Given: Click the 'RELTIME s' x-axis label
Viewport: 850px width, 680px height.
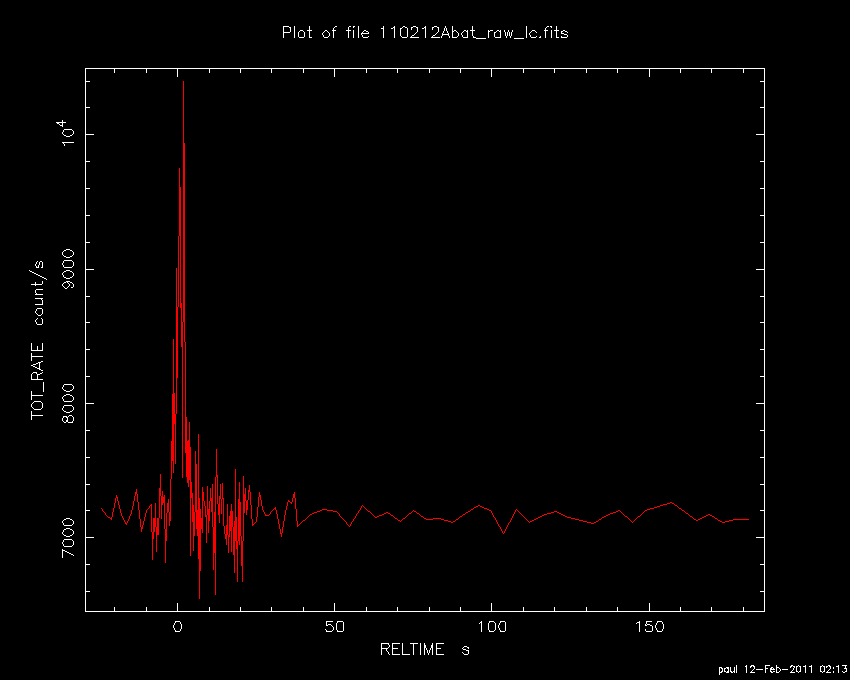Looking at the screenshot, I should pos(424,649).
